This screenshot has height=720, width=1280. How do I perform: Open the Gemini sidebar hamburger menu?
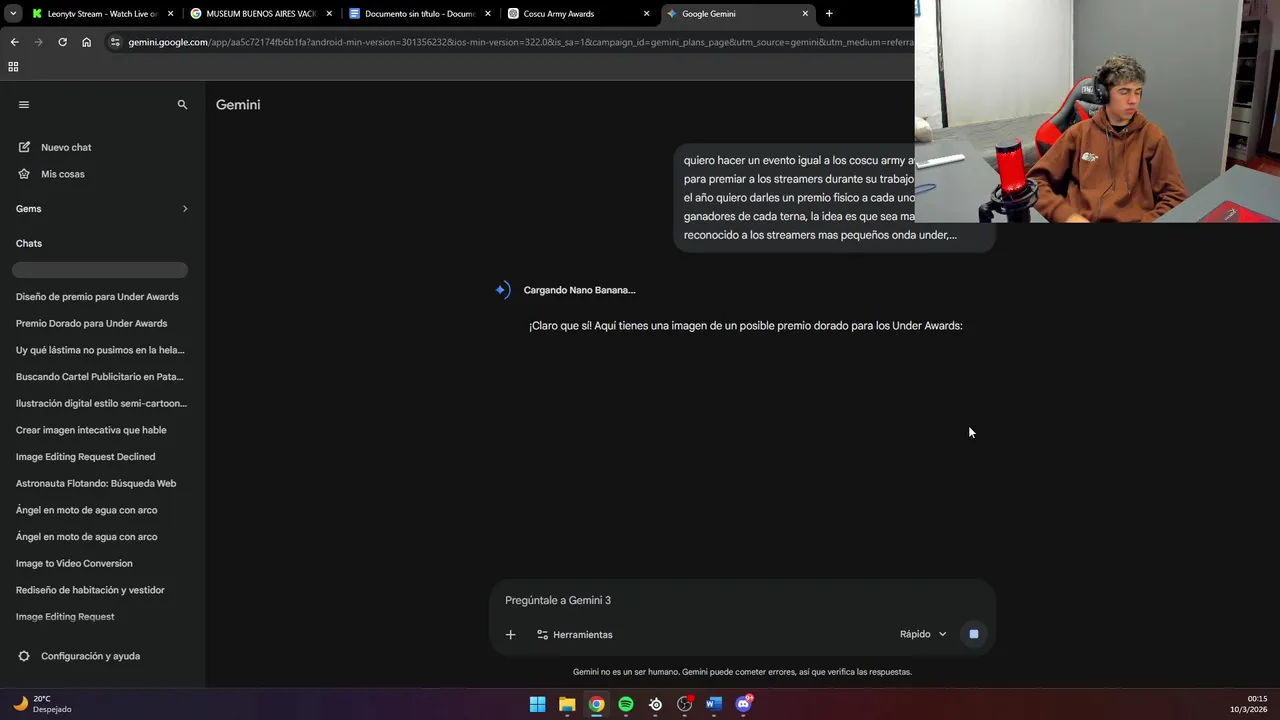tap(24, 104)
